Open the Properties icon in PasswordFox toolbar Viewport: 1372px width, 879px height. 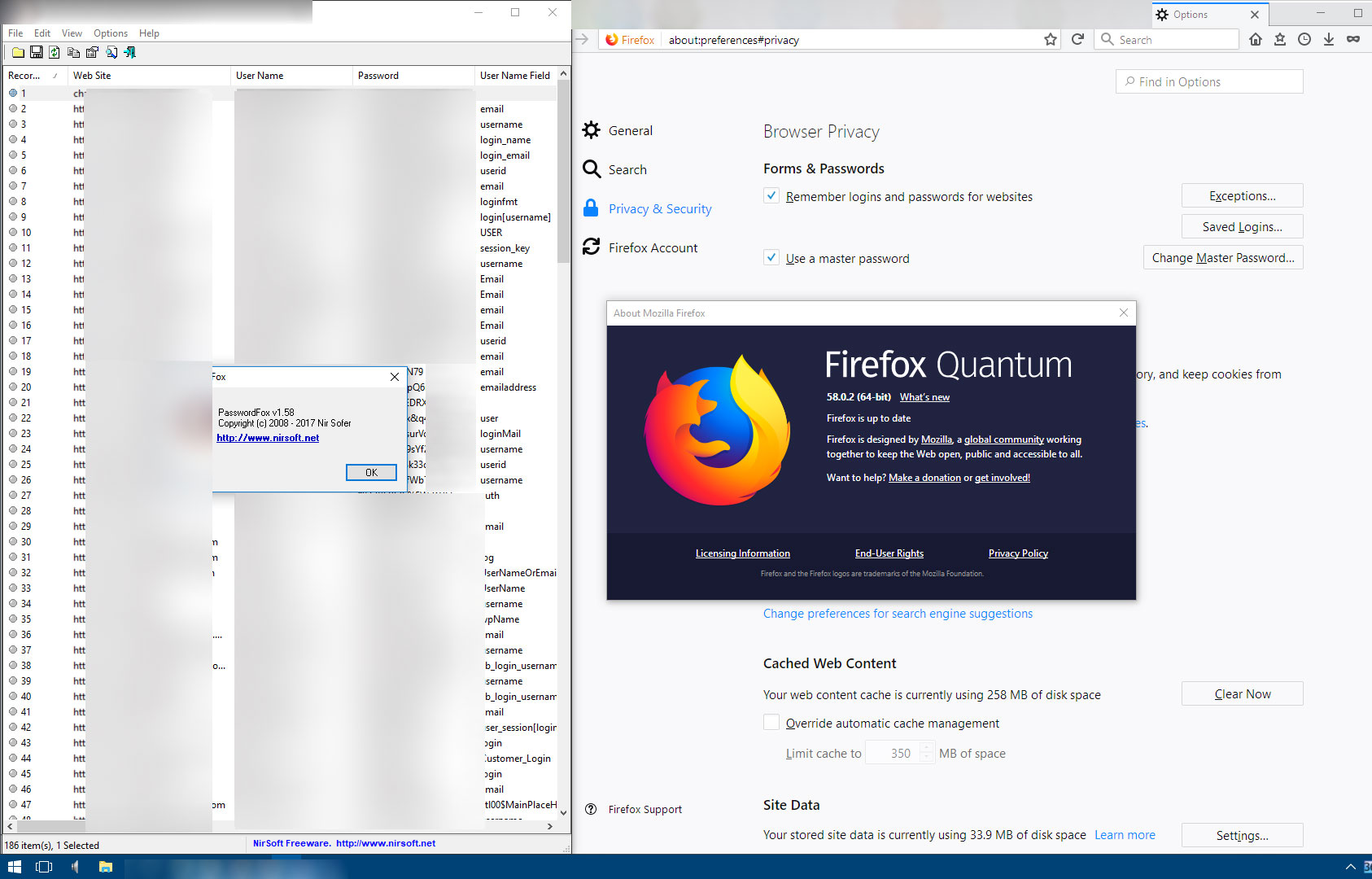click(x=92, y=52)
